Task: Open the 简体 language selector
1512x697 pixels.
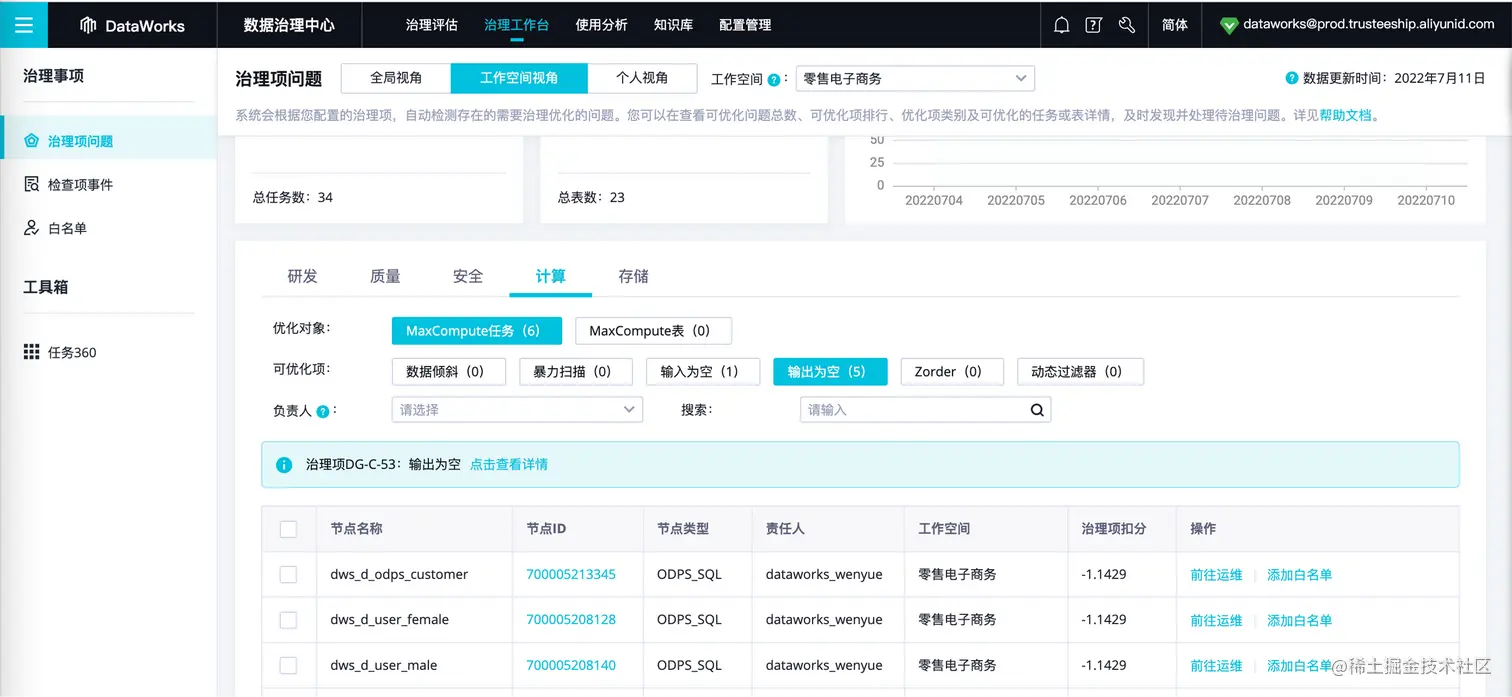Action: tap(1175, 25)
